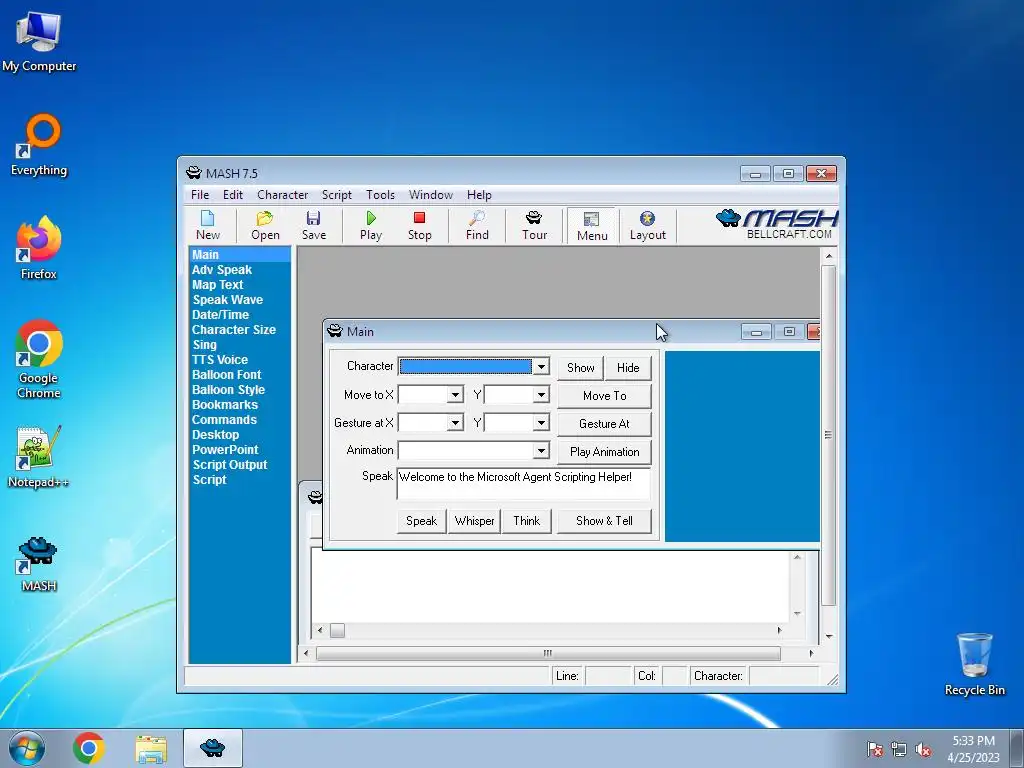Viewport: 1024px width, 768px height.
Task: Click the MASH taskbar button
Action: [x=213, y=748]
